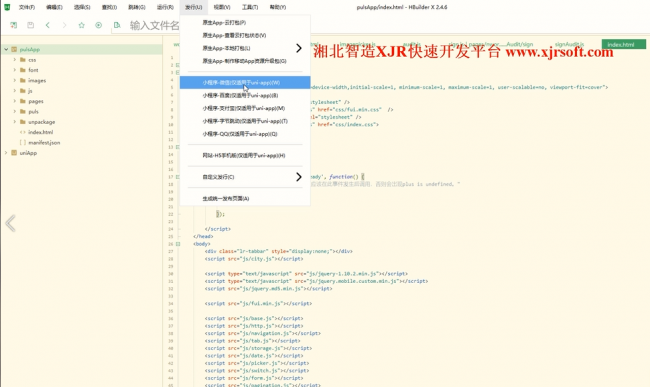Click the font folder icon
The width and height of the screenshot is (650, 387).
point(23,70)
